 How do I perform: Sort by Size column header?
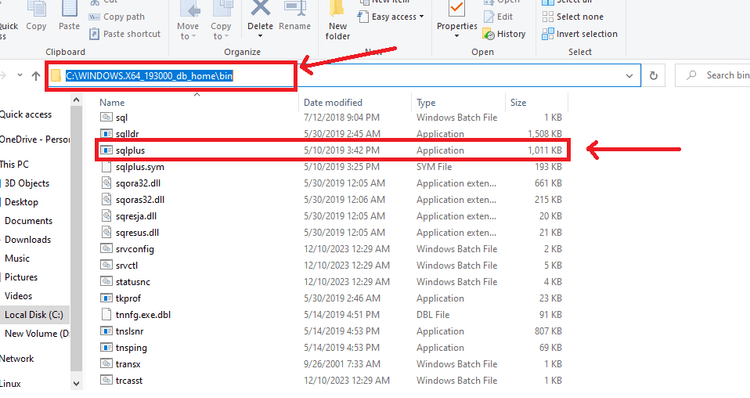tap(518, 102)
